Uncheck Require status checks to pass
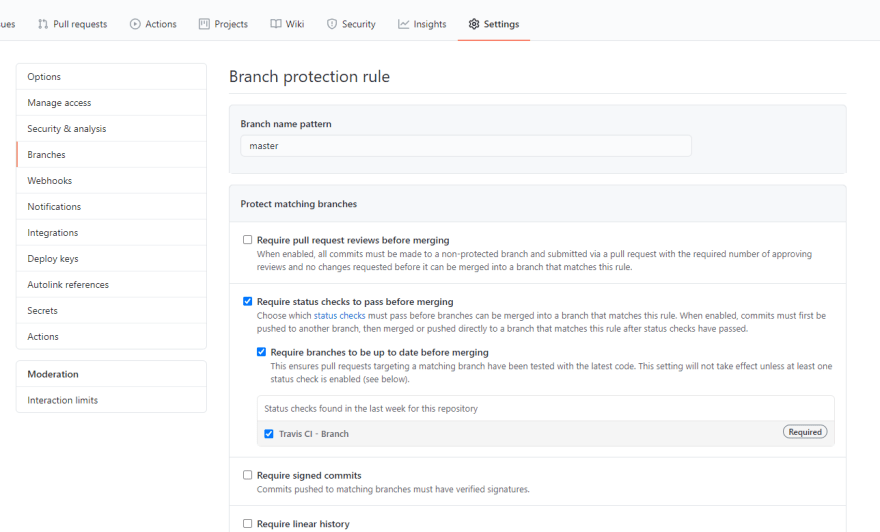The height and width of the screenshot is (532, 880). [x=248, y=301]
